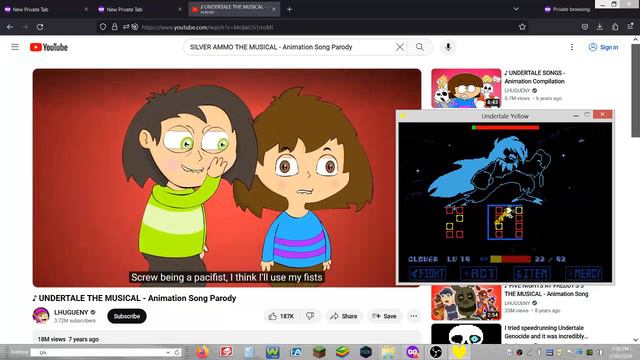This screenshot has height=360, width=640.
Task: Switch to Undertale Yellow heart taskbar icon
Action: point(459,352)
